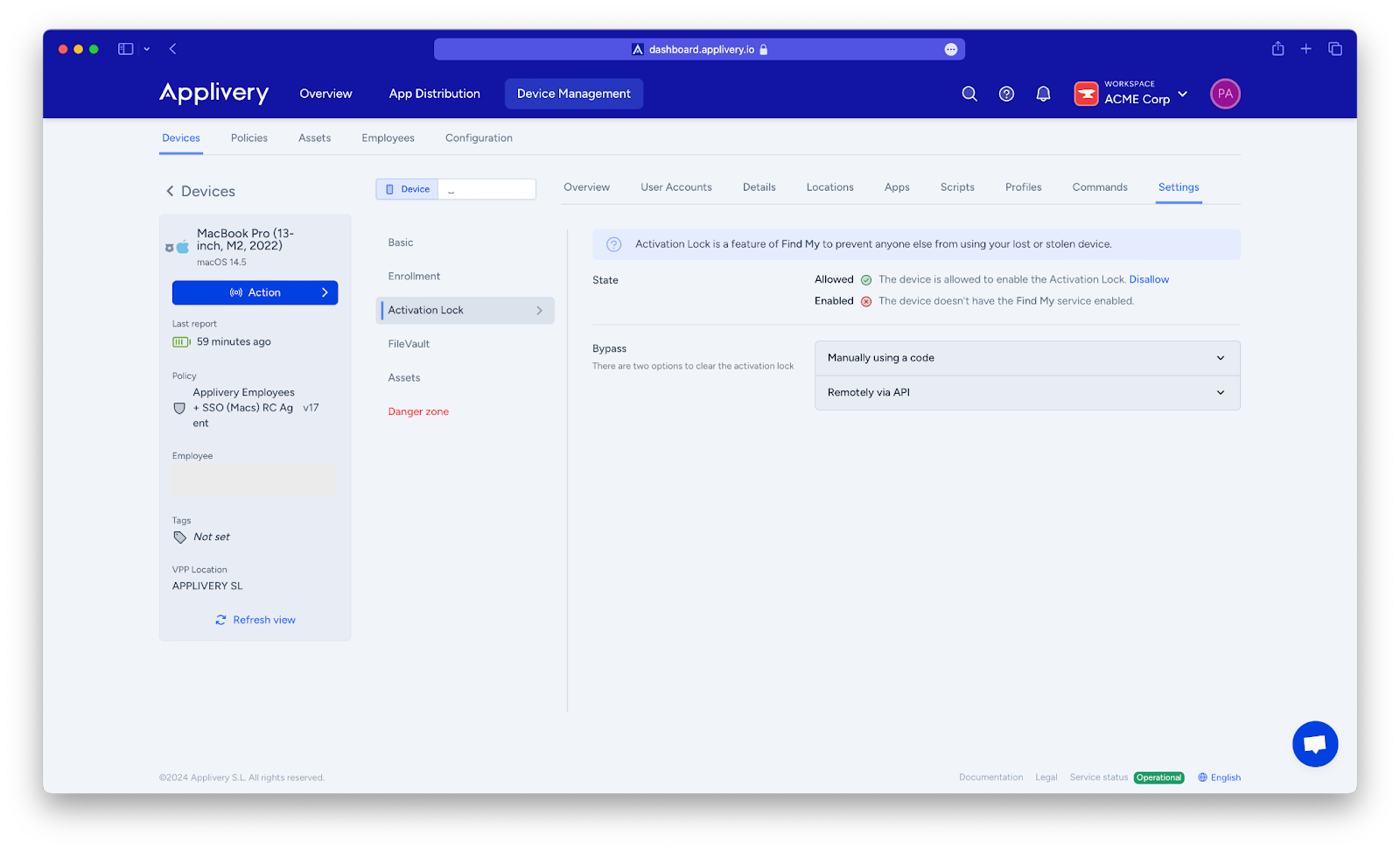This screenshot has width=1400, height=850.
Task: Open the Safari sidebar dropdown arrow
Action: pyautogui.click(x=146, y=49)
